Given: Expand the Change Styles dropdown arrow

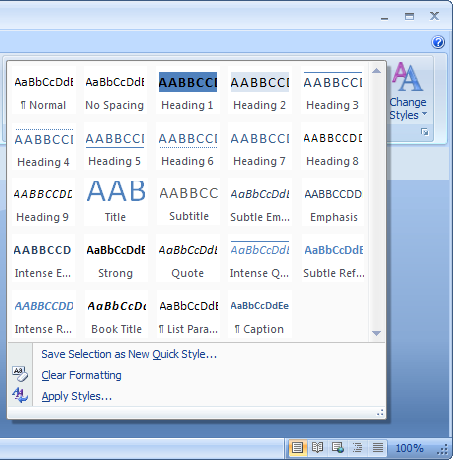Looking at the screenshot, I should (425, 114).
